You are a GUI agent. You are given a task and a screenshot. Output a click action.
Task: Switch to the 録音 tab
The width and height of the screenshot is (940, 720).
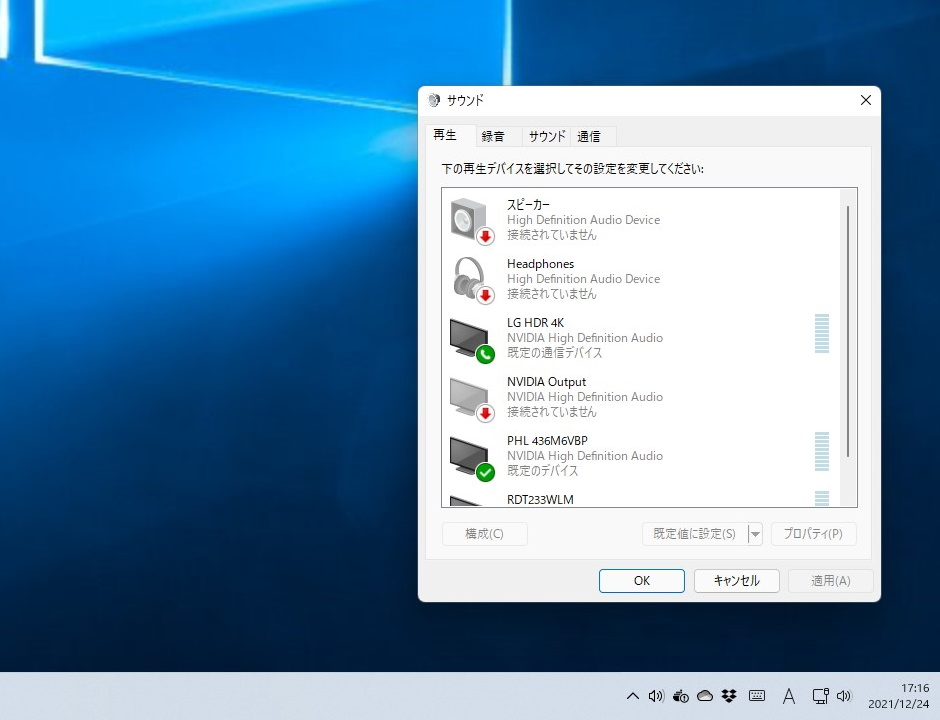point(494,135)
